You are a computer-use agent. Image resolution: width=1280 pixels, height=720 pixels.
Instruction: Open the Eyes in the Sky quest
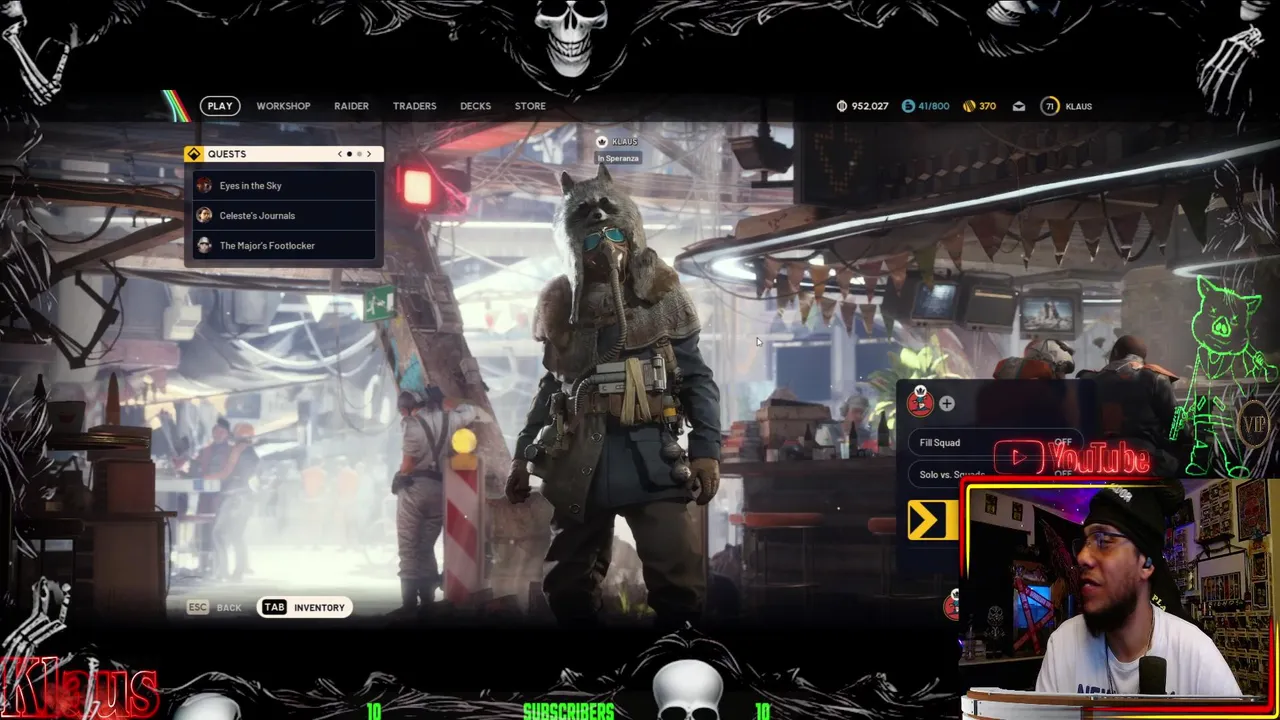pyautogui.click(x=284, y=185)
